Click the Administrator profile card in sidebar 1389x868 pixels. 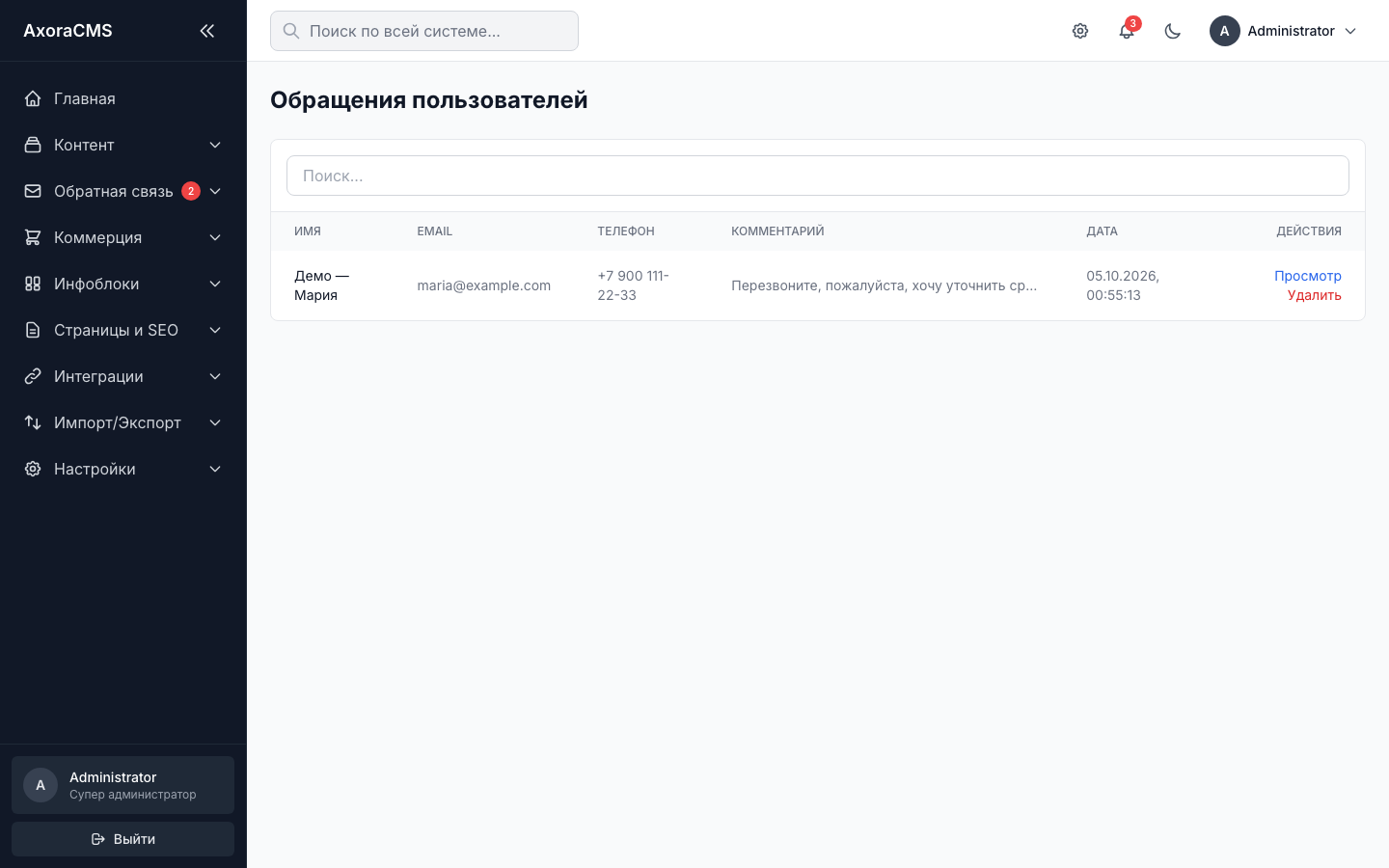(x=123, y=785)
